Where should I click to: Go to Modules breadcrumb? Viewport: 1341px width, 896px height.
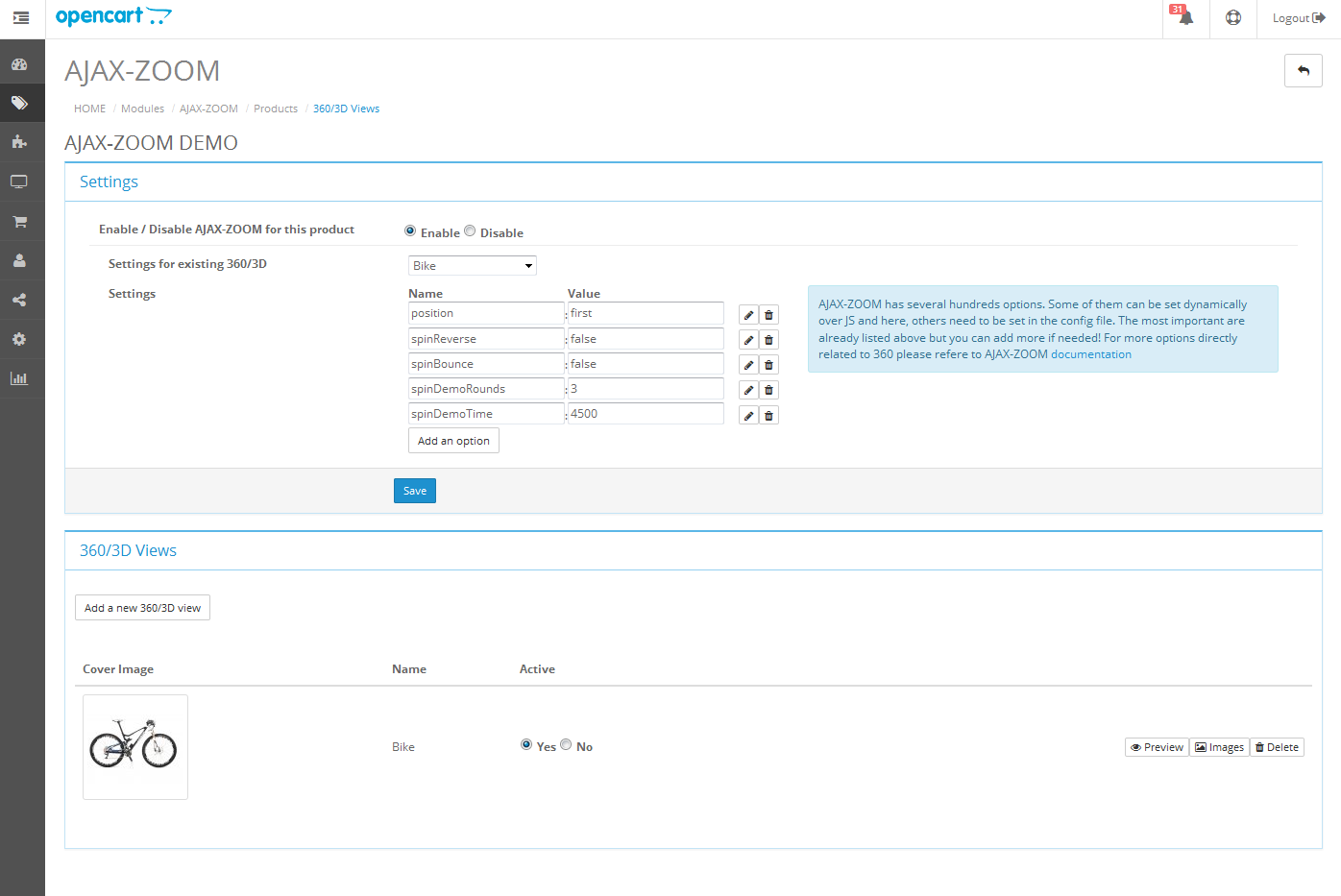point(142,109)
